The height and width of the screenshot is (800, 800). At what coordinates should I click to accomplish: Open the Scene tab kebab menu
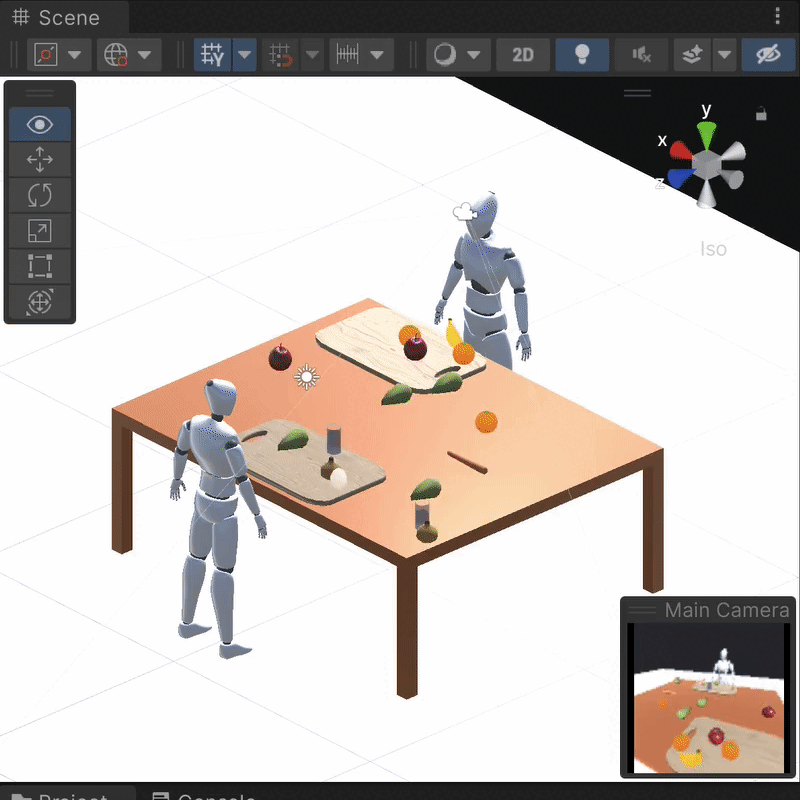pos(777,16)
